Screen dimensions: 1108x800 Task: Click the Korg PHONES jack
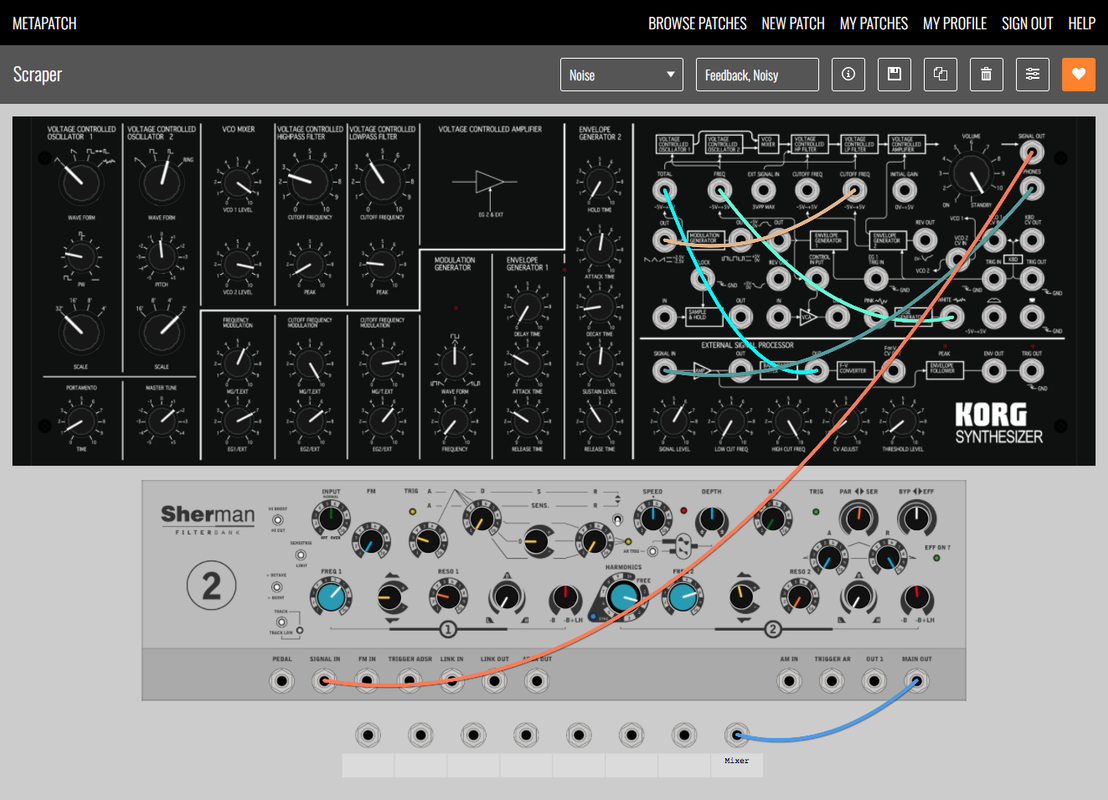point(1032,189)
